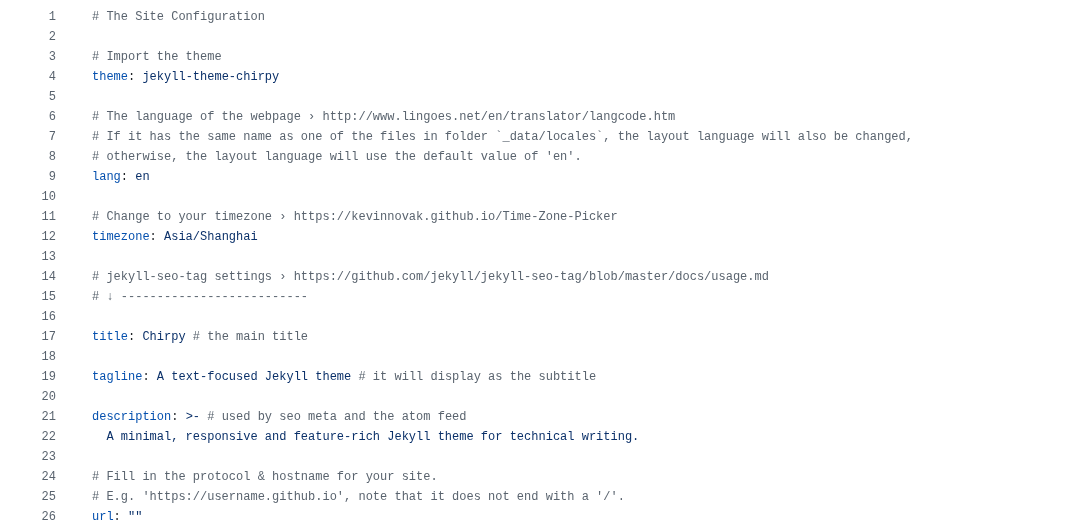The height and width of the screenshot is (531, 1069).
Task: Click line number 9 in the gutter
Action: tap(52, 177)
